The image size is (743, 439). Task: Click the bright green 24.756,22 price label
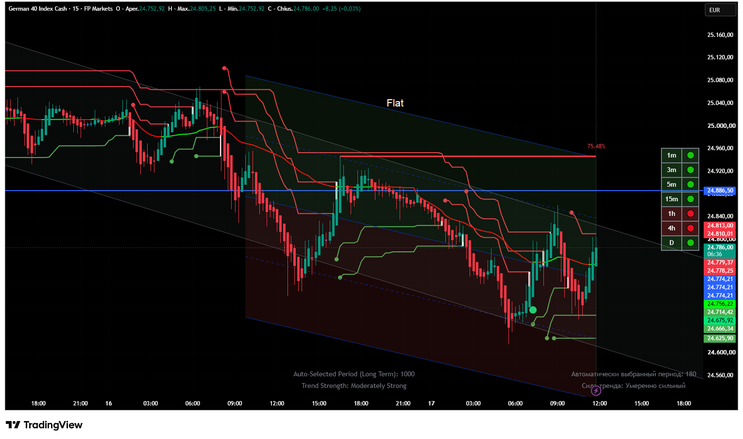point(720,304)
